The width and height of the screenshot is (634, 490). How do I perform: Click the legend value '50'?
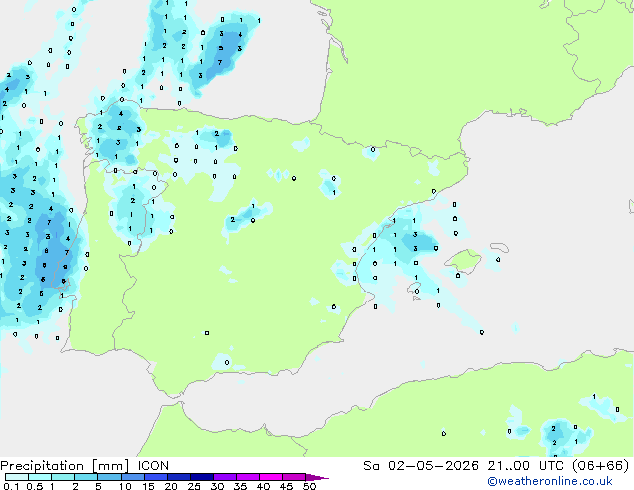pyautogui.click(x=309, y=486)
